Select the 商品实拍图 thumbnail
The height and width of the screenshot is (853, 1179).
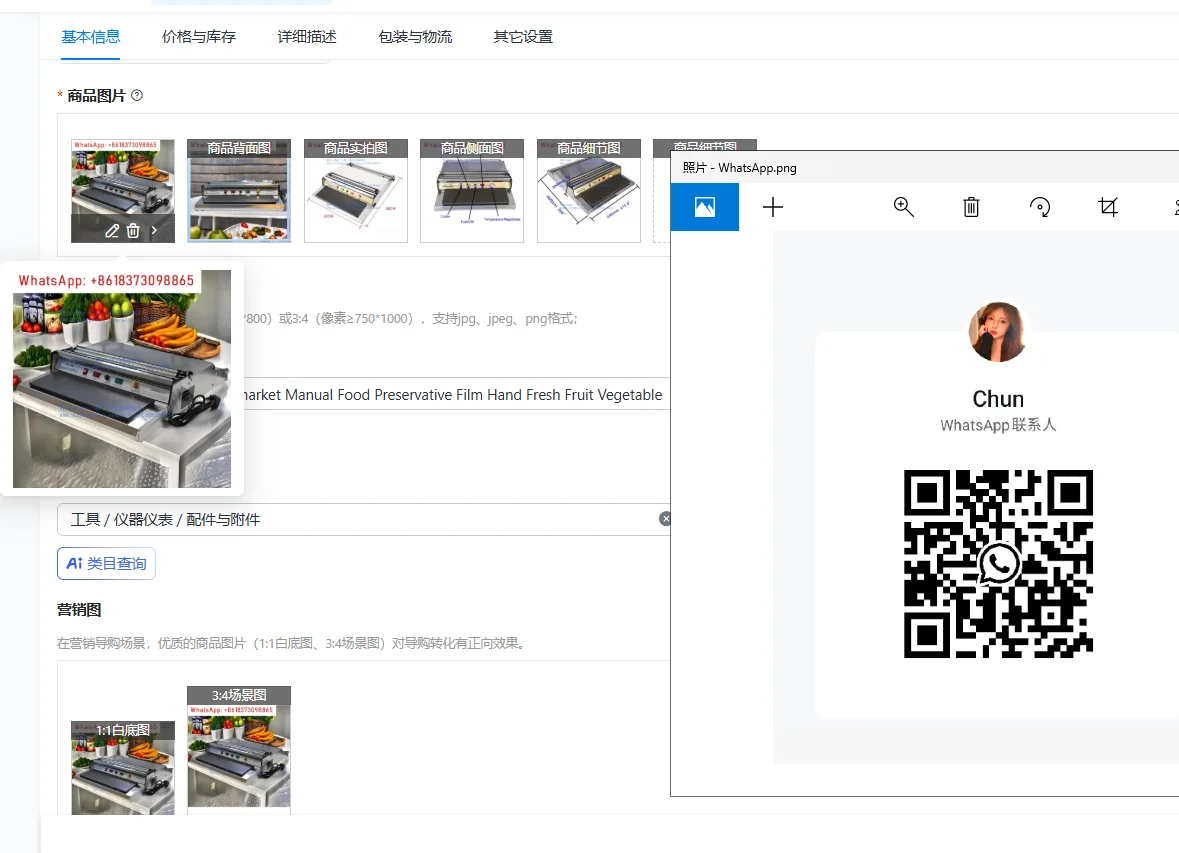(x=356, y=190)
